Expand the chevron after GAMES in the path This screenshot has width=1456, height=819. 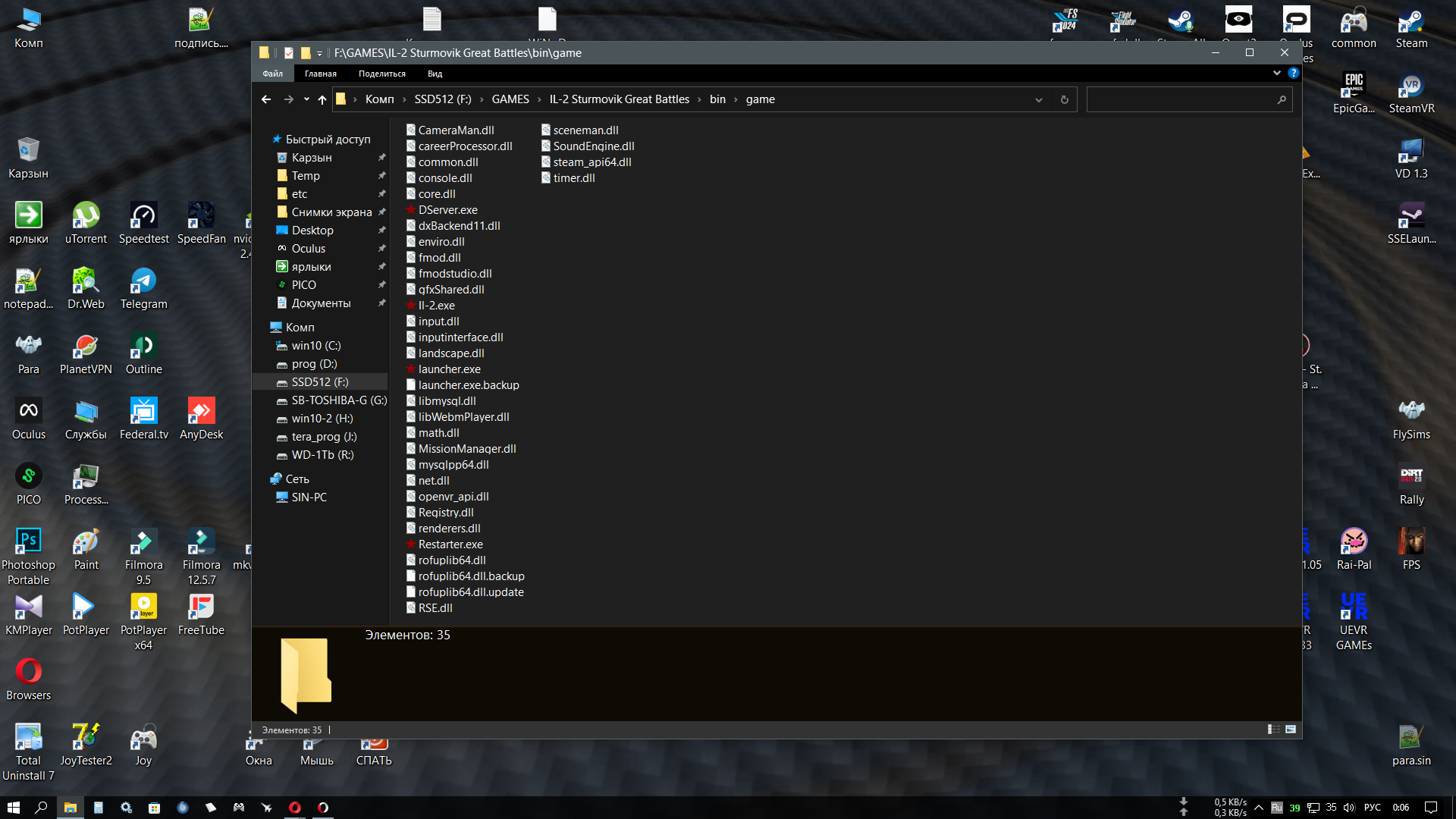pos(539,99)
